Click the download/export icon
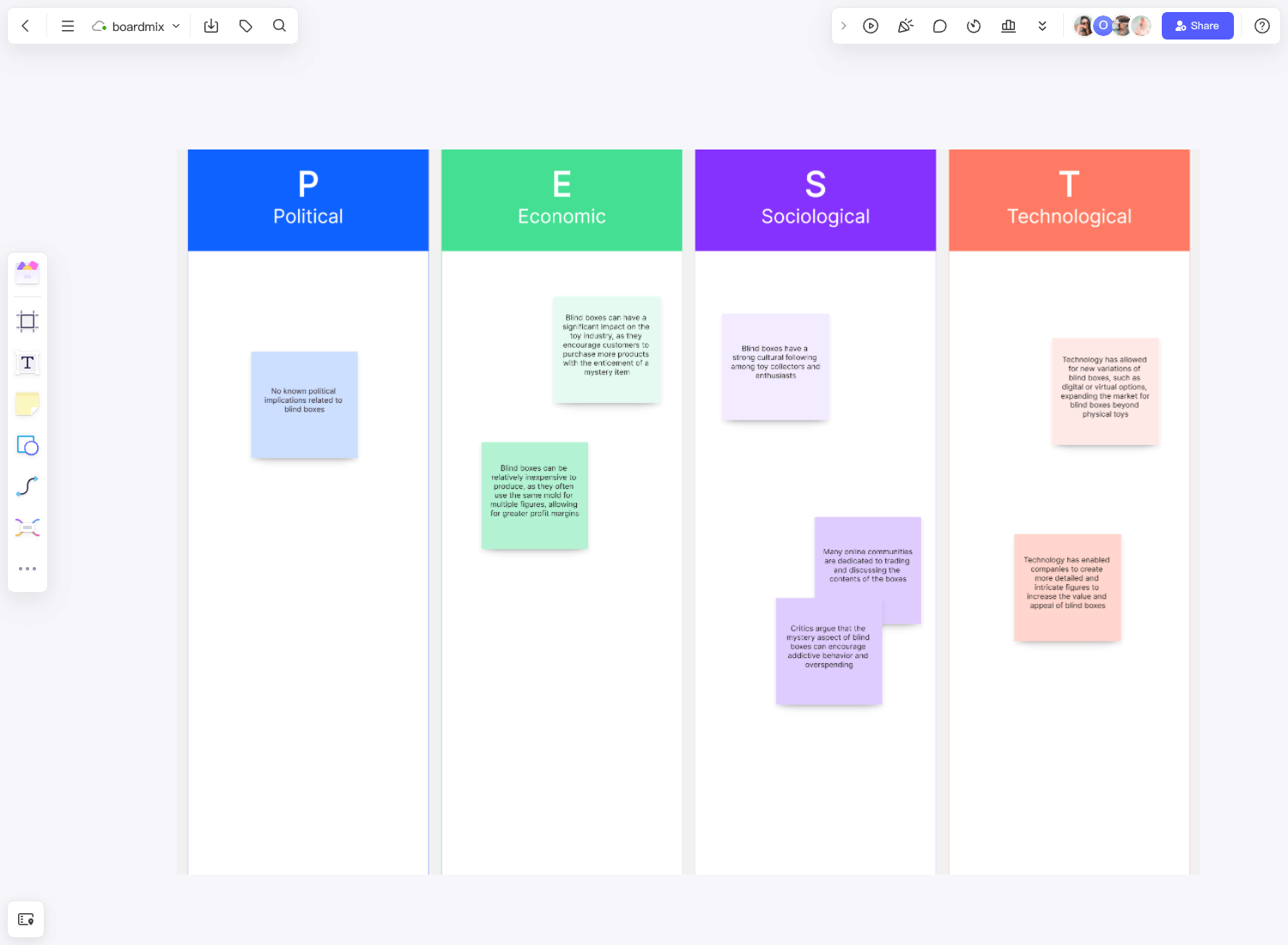 click(211, 26)
